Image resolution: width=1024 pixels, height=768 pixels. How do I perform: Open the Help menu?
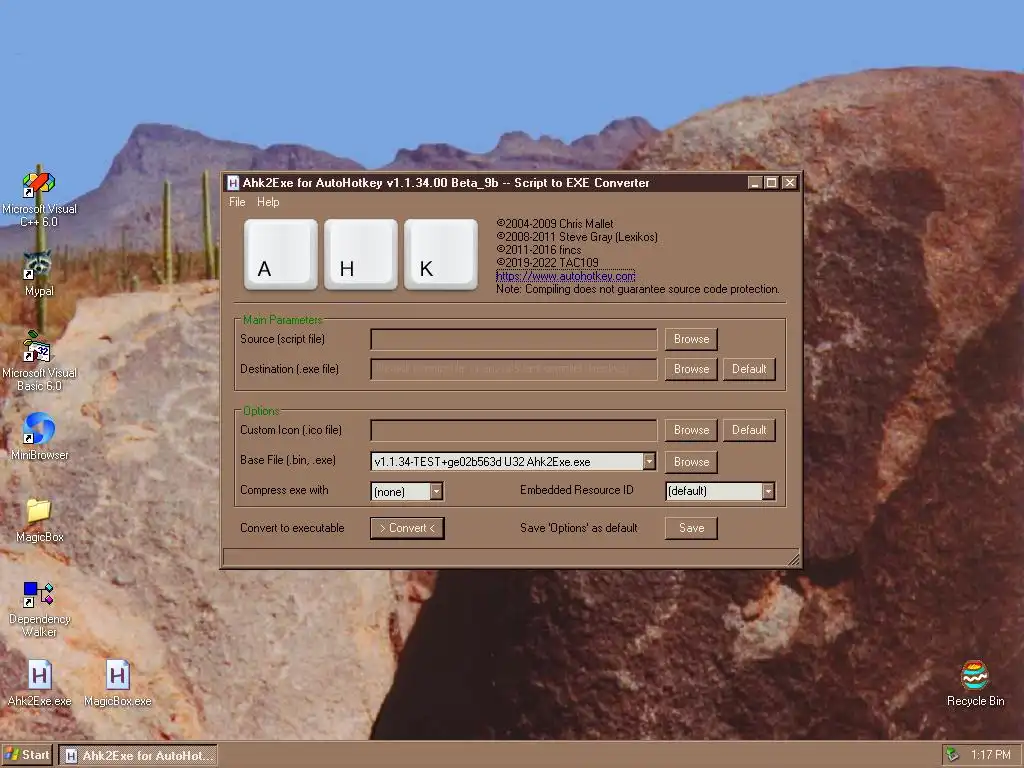click(268, 202)
